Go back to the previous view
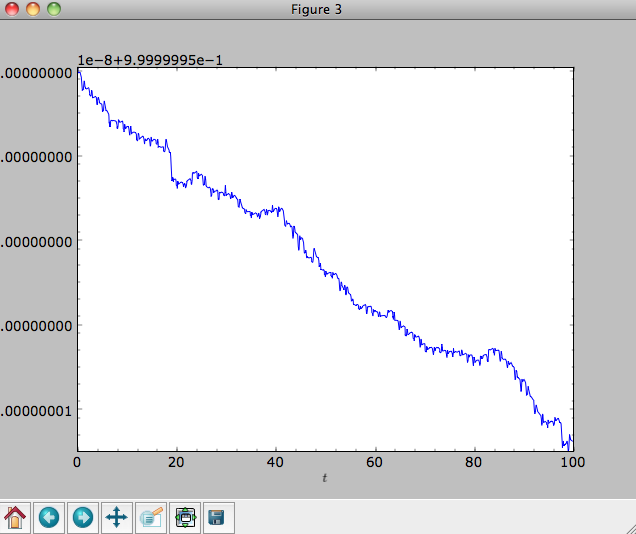Viewport: 636px width, 534px height. [49, 518]
